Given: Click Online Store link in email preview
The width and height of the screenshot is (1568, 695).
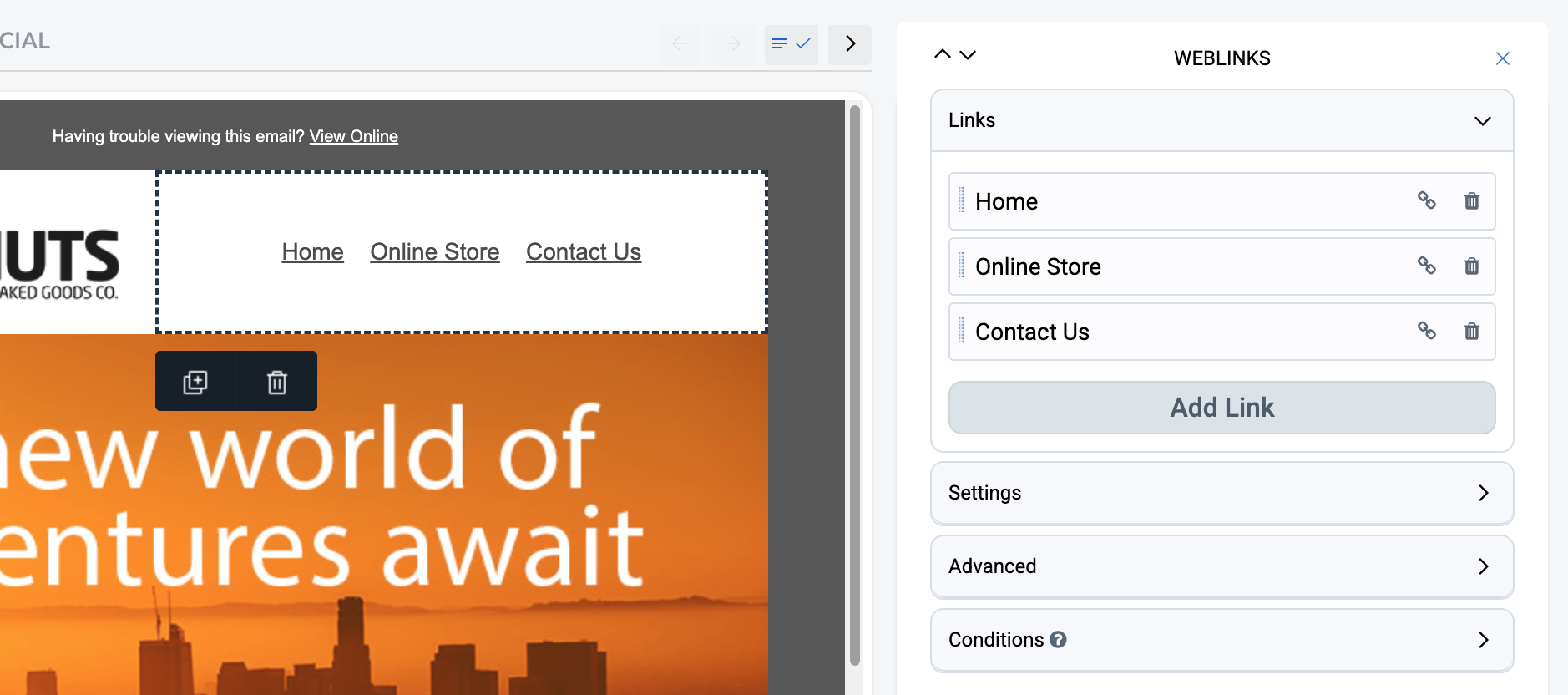Looking at the screenshot, I should click(x=435, y=251).
